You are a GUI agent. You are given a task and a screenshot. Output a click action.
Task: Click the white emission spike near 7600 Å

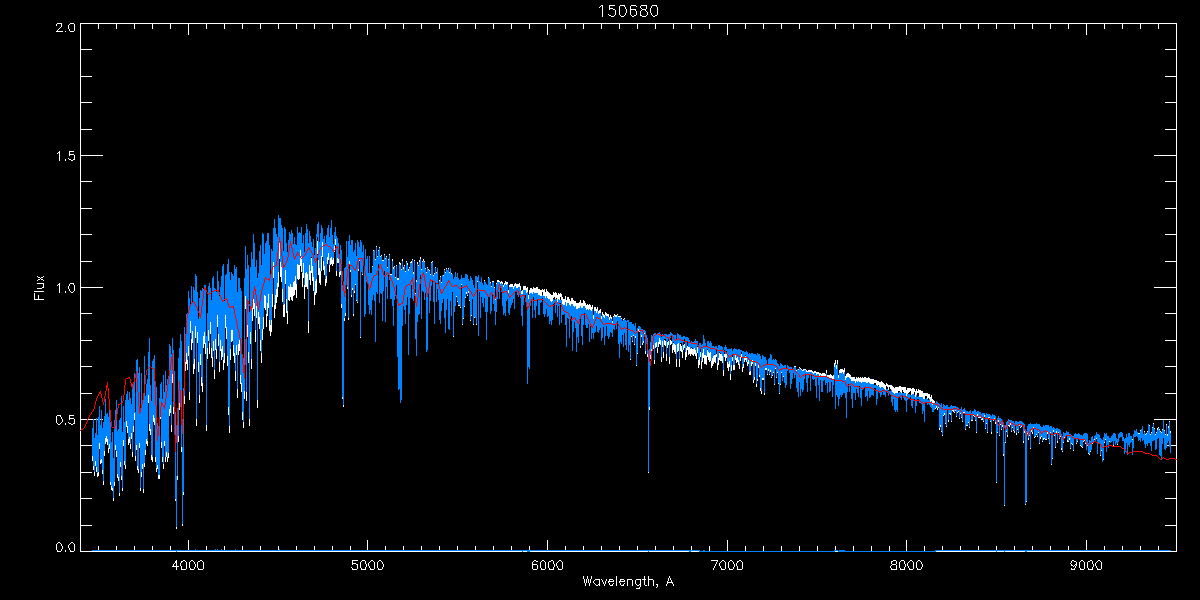pos(836,365)
